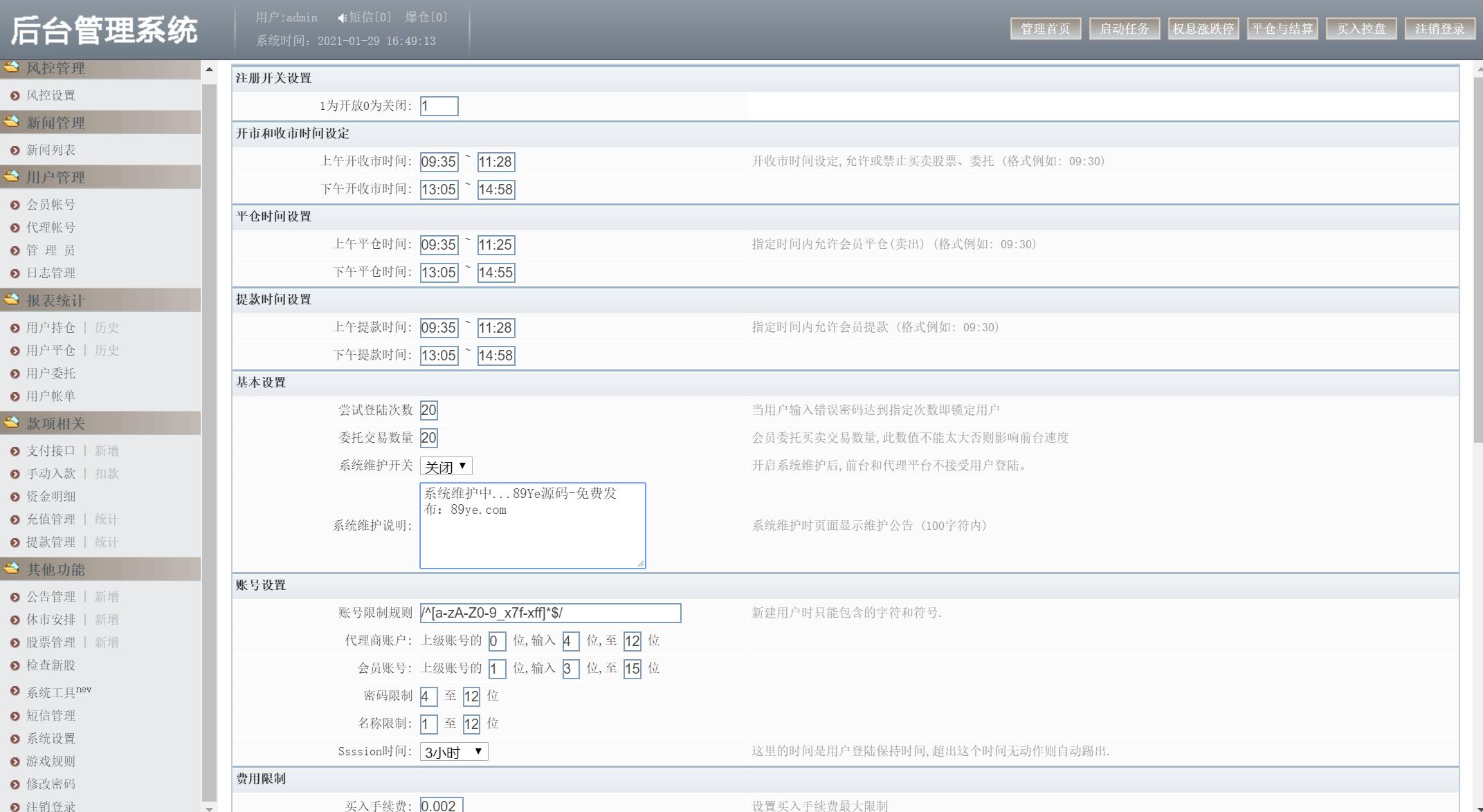Screen dimensions: 1483x812
Task: Click the 账号限制规则 input field
Action: click(550, 613)
